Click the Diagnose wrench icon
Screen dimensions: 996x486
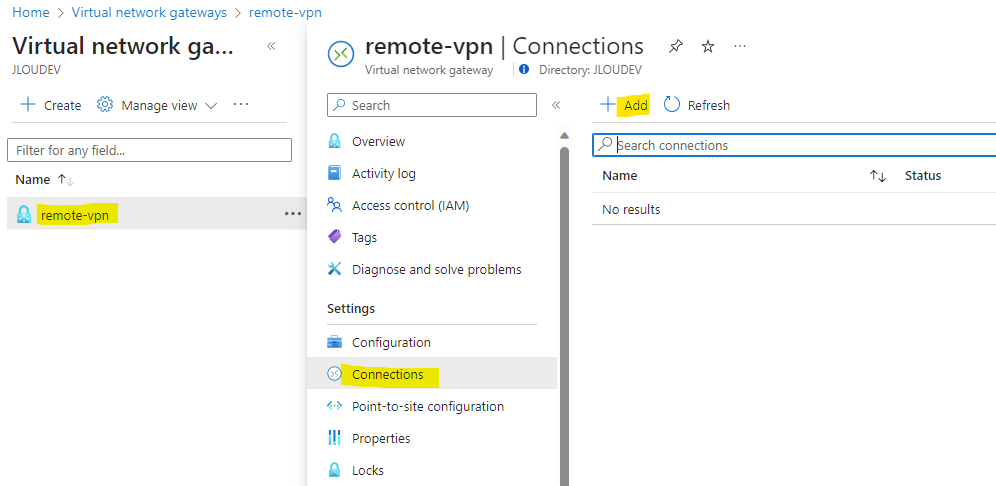(334, 269)
